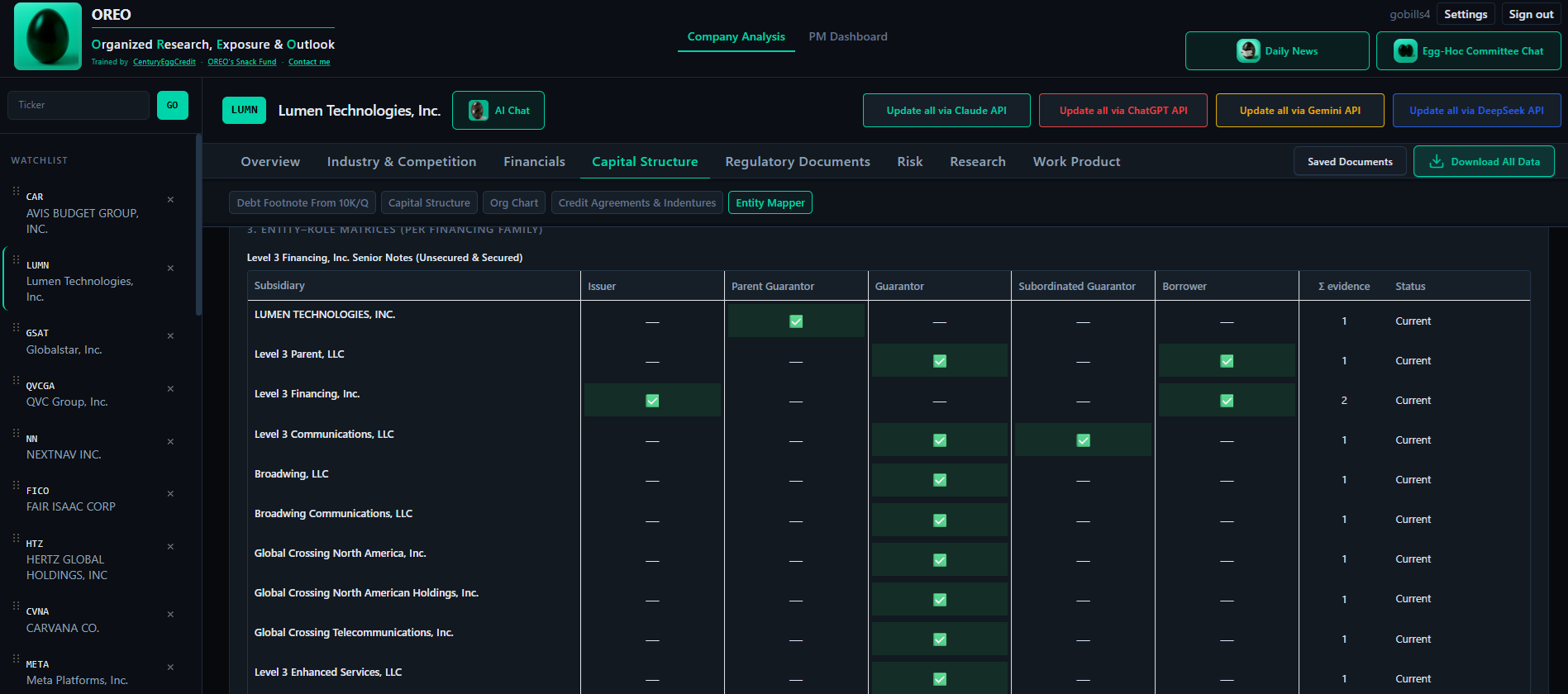The image size is (1568, 694).
Task: Click Guarantor check for Global Crossing North America
Action: pyautogui.click(x=940, y=560)
